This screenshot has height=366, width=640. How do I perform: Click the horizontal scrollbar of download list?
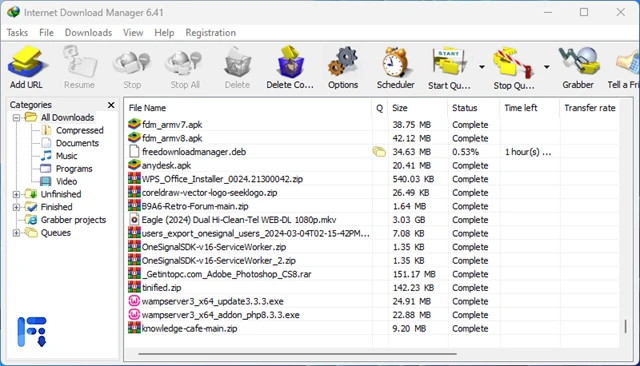coord(297,354)
